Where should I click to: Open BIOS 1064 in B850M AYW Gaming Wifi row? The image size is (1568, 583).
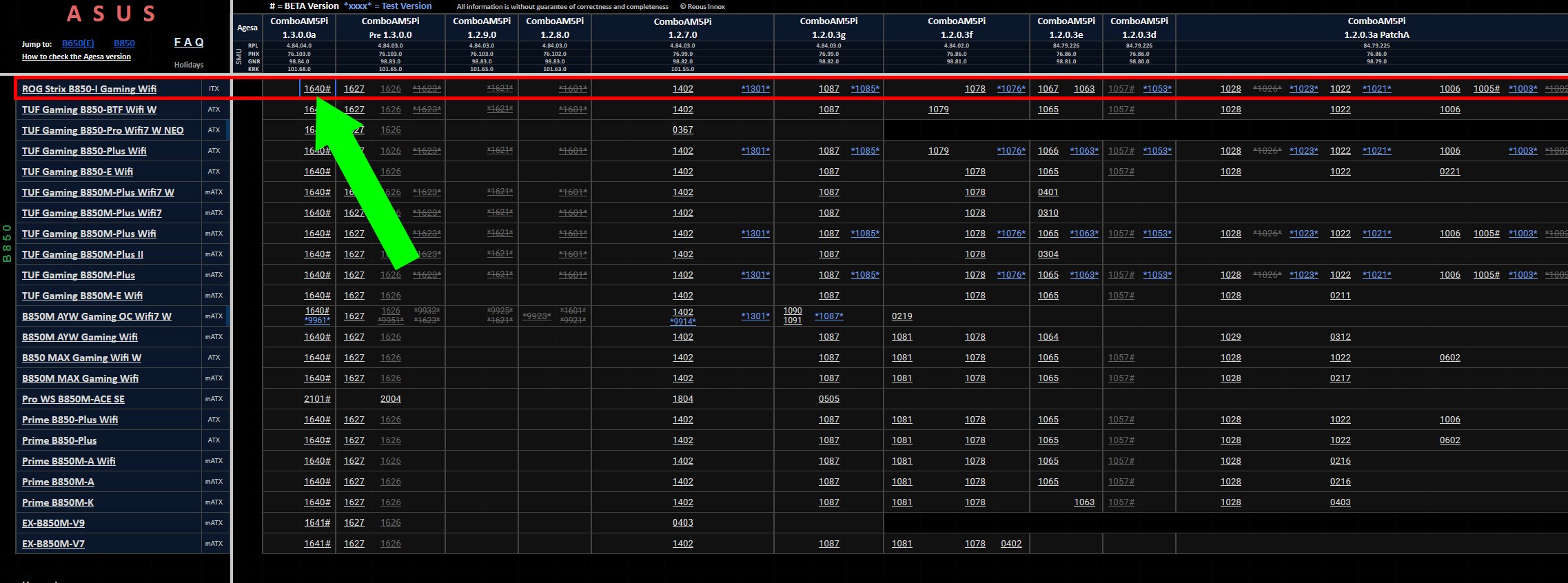point(1048,337)
